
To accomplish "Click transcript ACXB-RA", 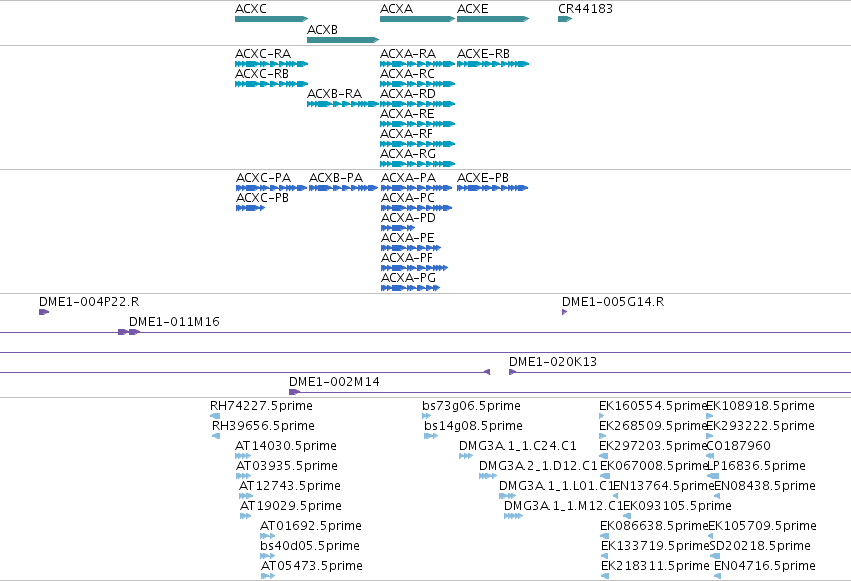I will point(343,104).
